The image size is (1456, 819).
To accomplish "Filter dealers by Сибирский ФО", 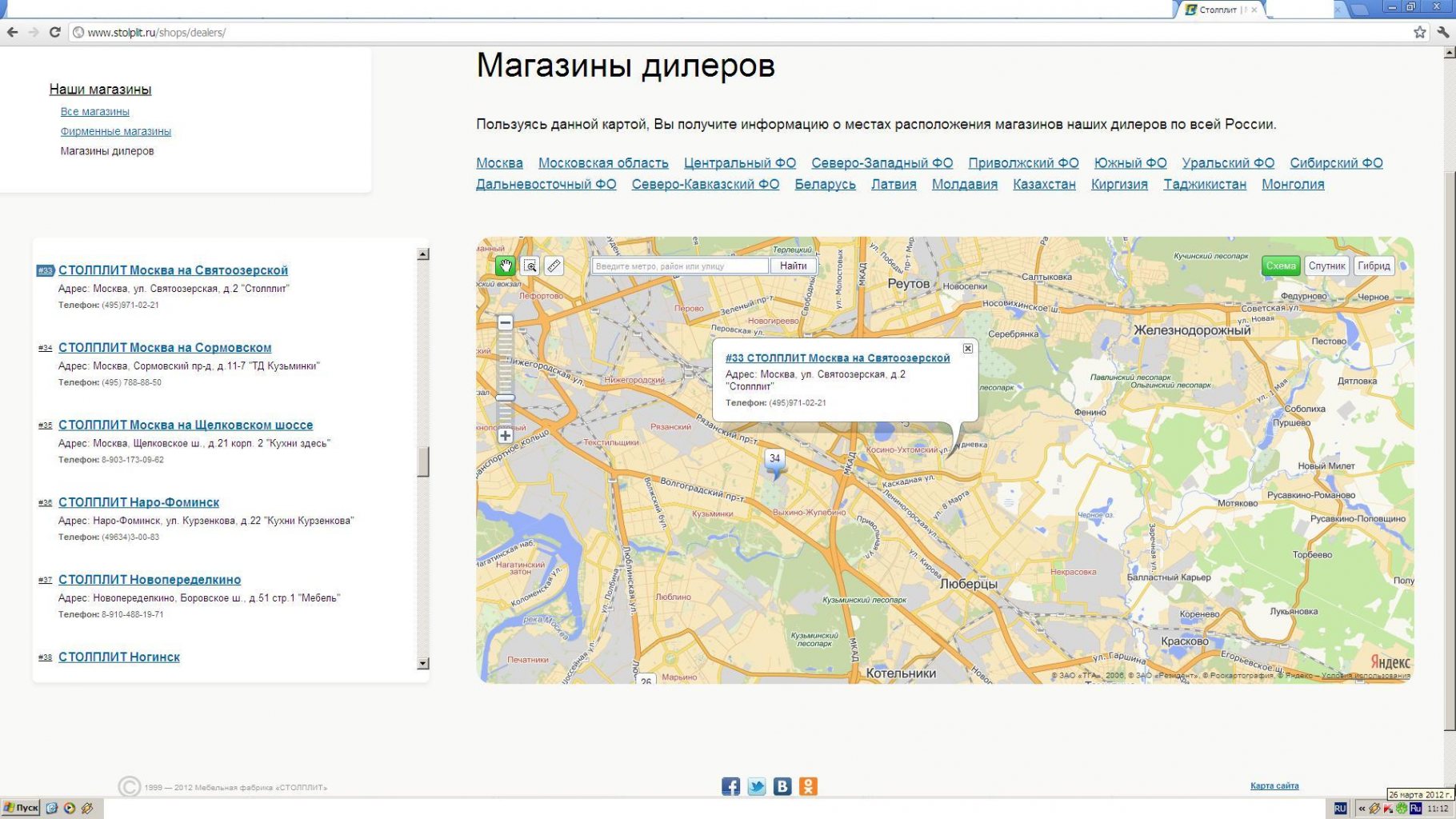I will pyautogui.click(x=1336, y=163).
